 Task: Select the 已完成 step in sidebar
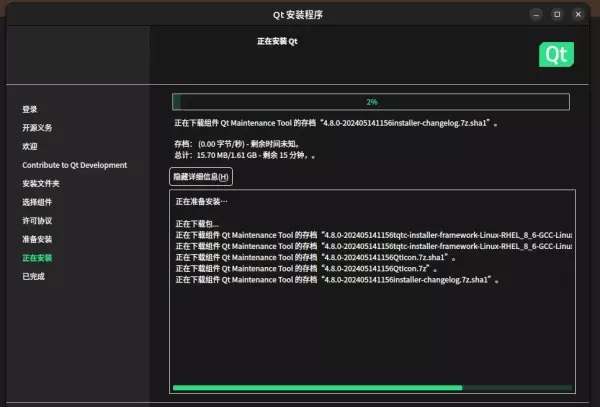tap(34, 277)
